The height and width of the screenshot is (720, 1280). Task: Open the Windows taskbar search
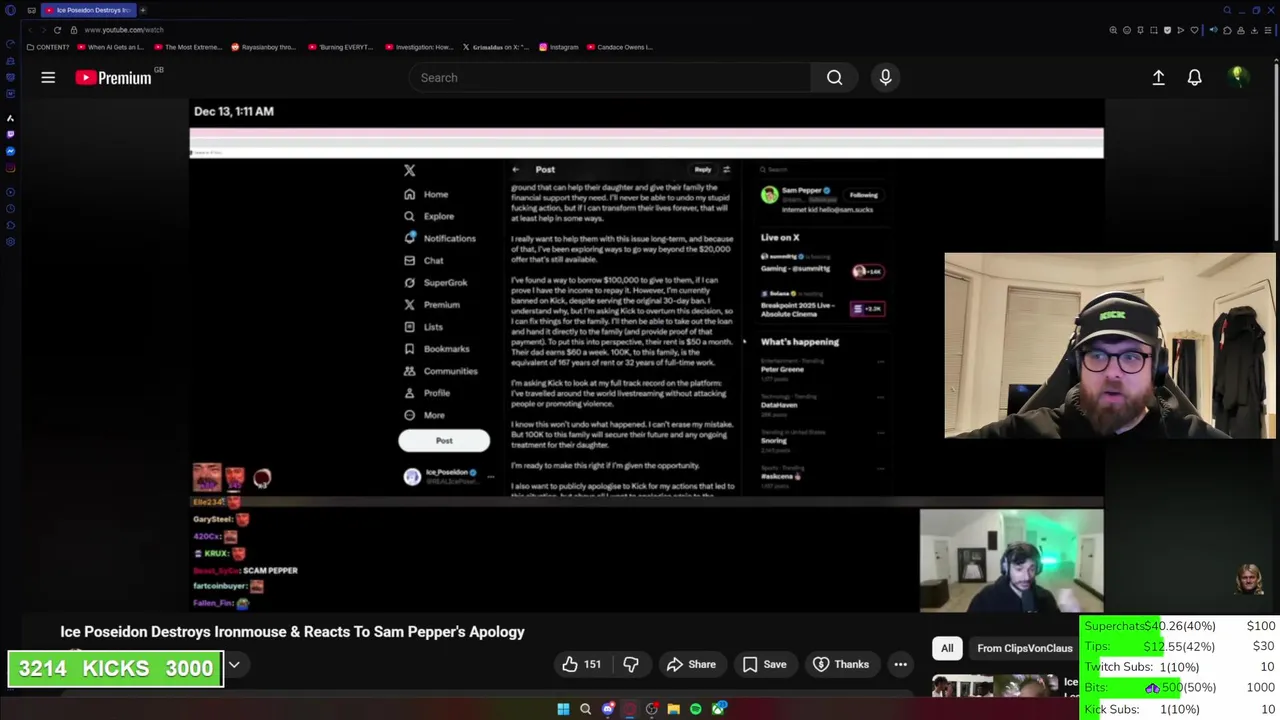585,709
